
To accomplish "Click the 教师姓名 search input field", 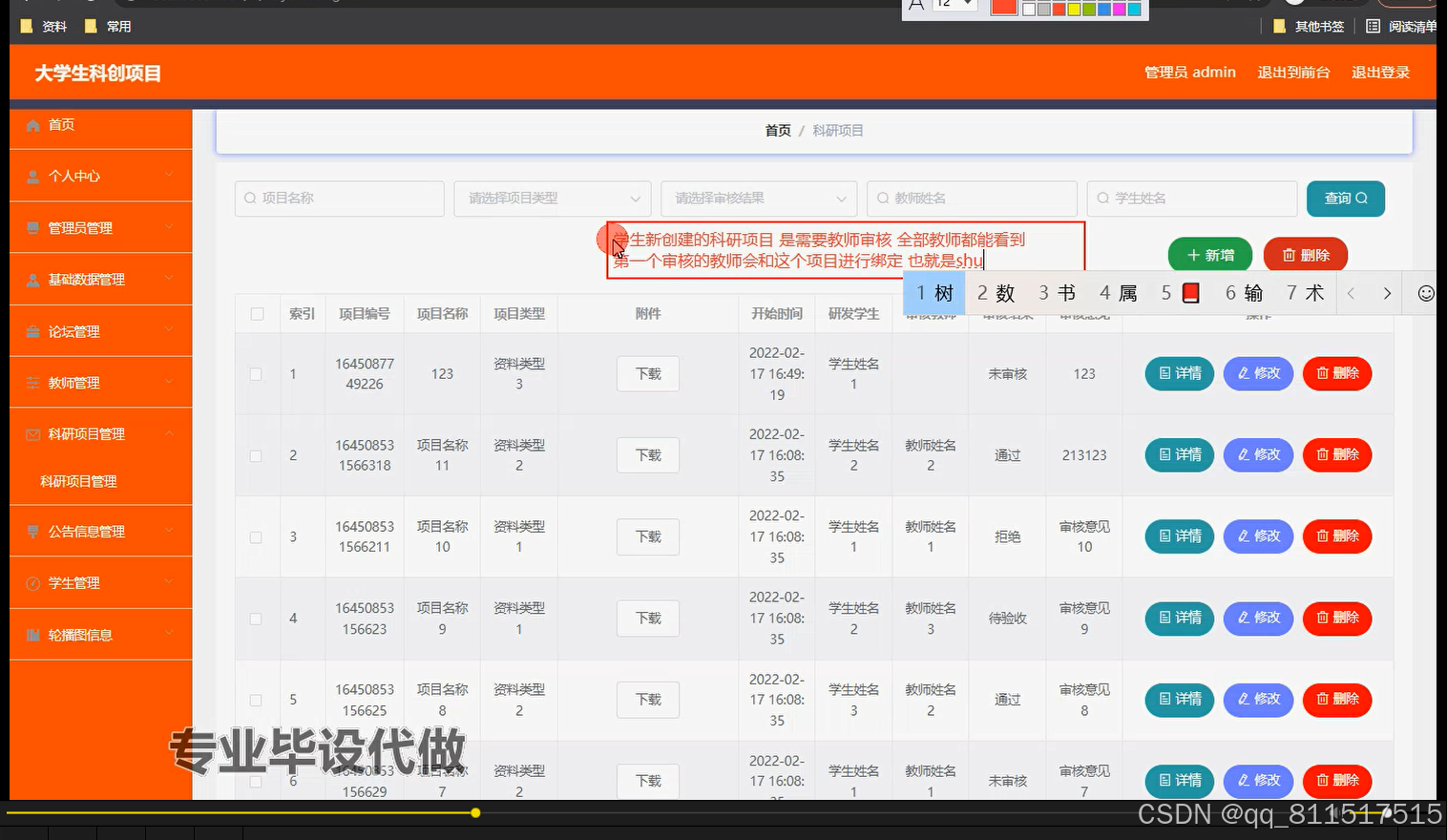I will click(x=973, y=199).
